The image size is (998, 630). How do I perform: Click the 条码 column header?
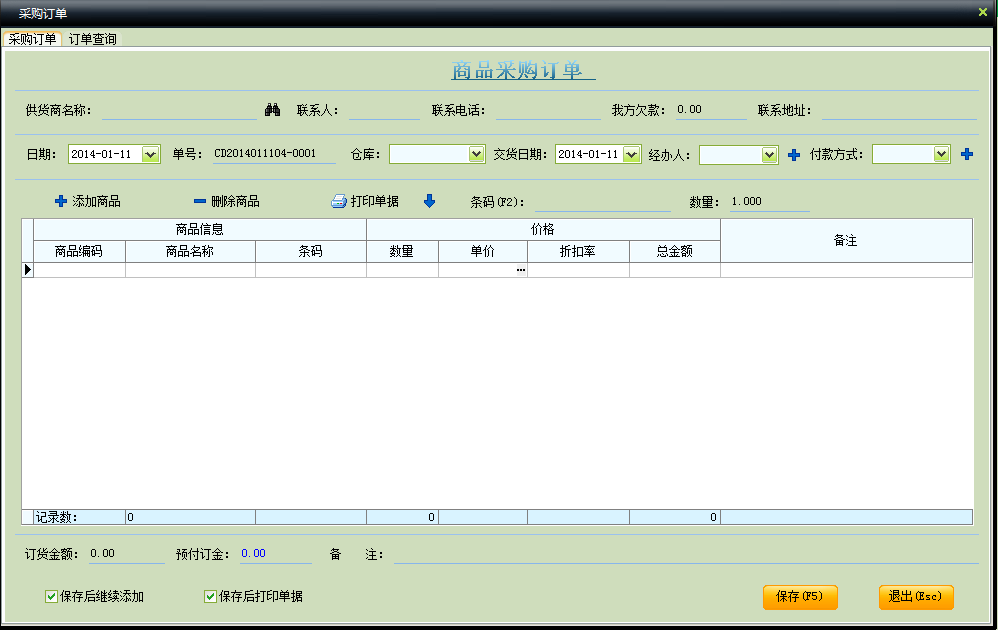tap(311, 251)
